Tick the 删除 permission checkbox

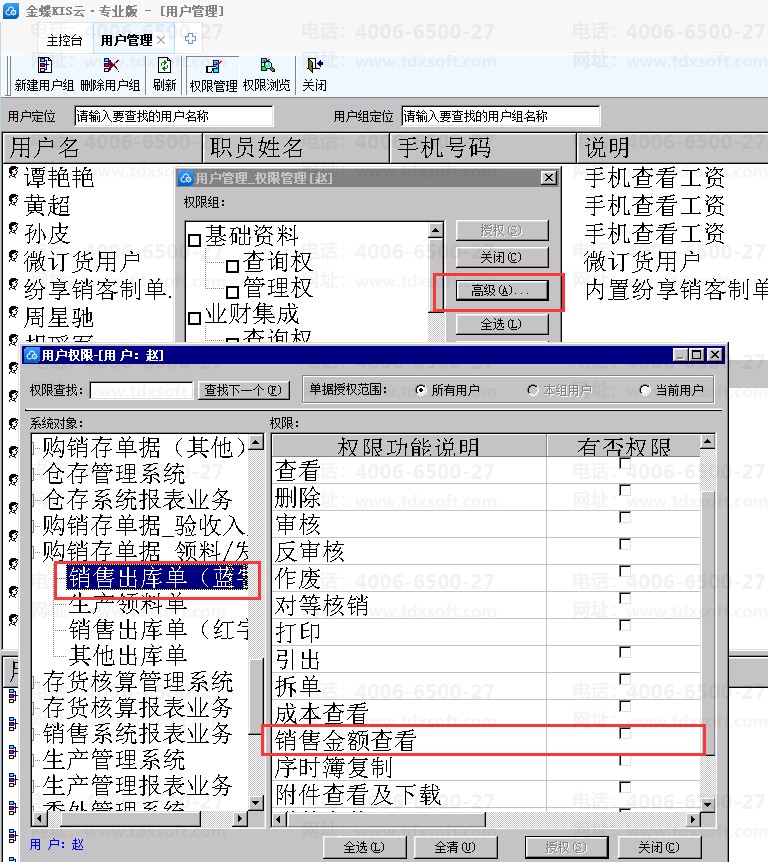pyautogui.click(x=625, y=490)
